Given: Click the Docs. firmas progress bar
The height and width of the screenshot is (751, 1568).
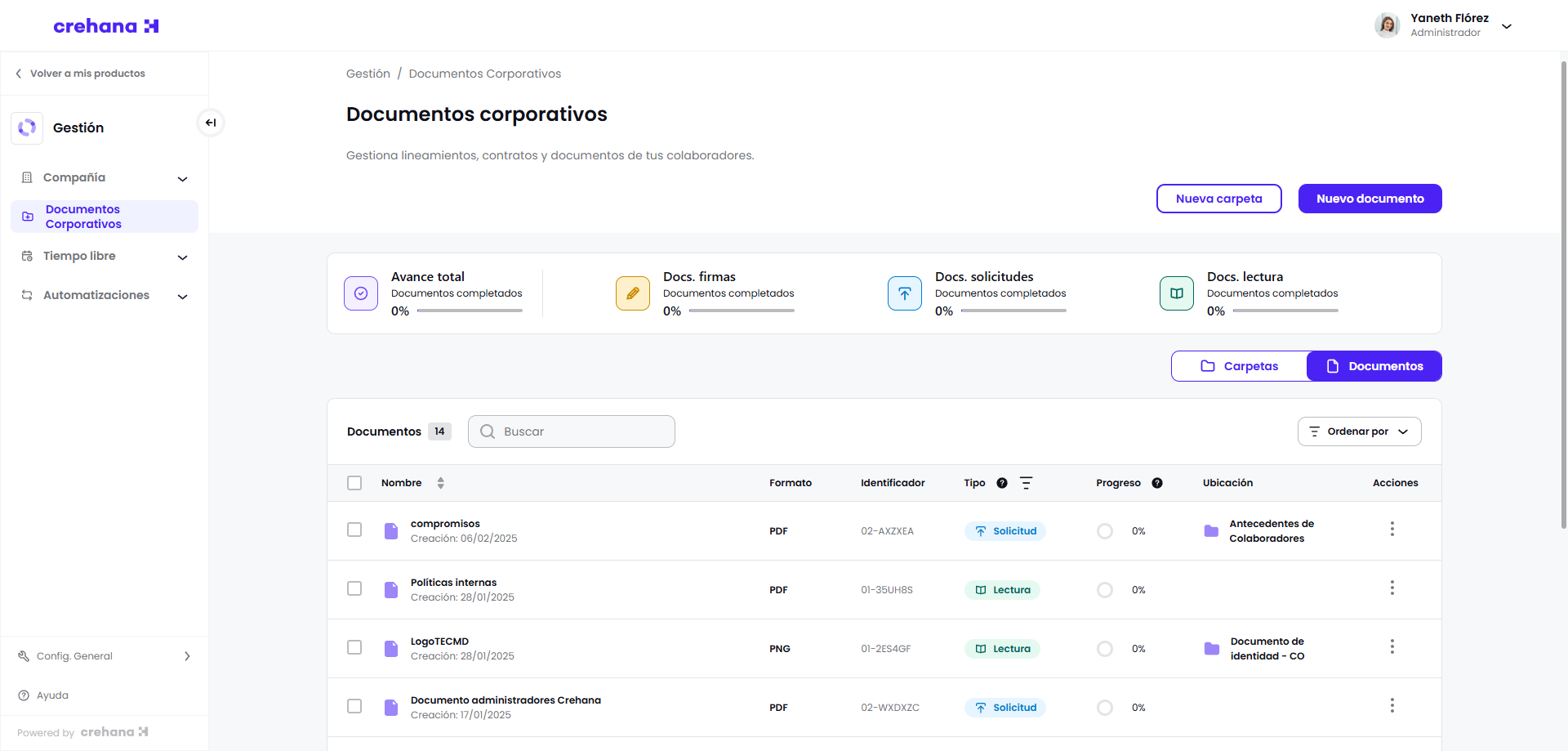Looking at the screenshot, I should click(x=742, y=311).
